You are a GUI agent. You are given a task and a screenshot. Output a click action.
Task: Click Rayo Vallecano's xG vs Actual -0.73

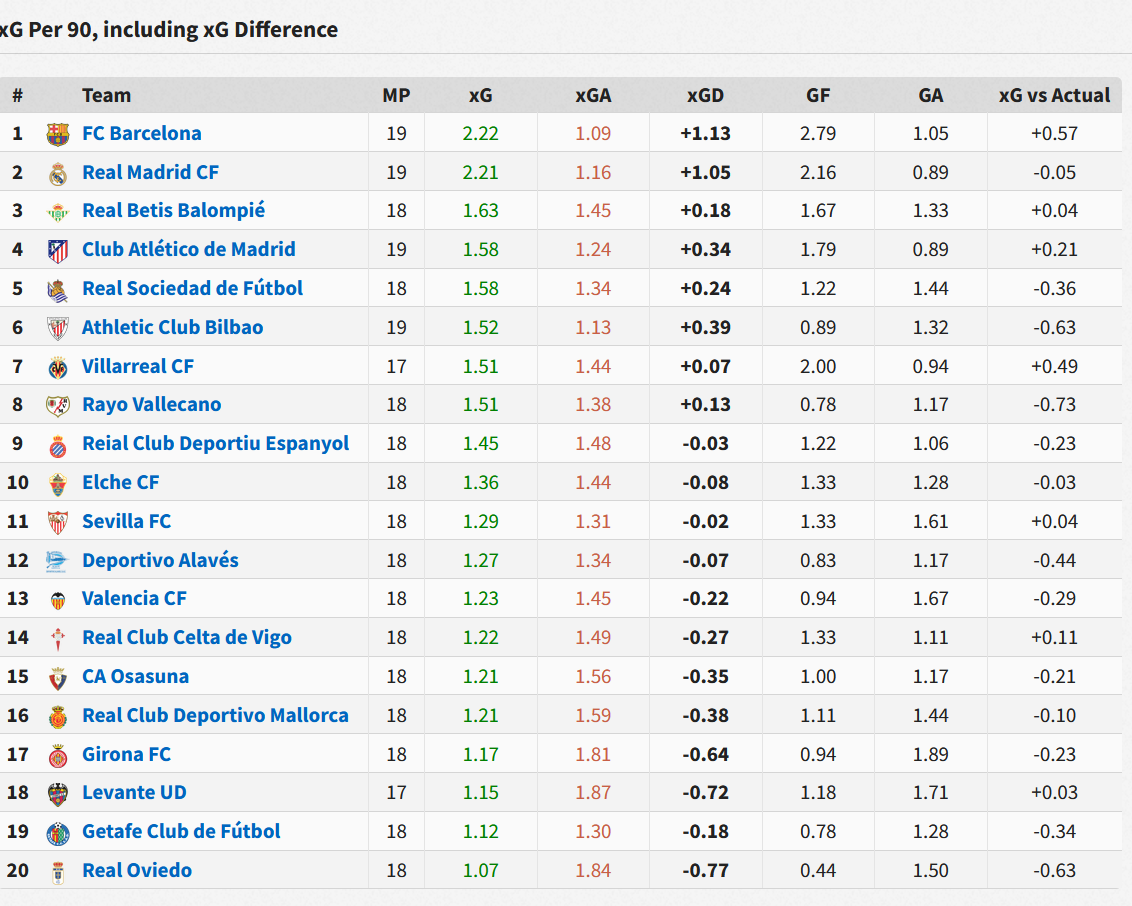coord(1054,406)
